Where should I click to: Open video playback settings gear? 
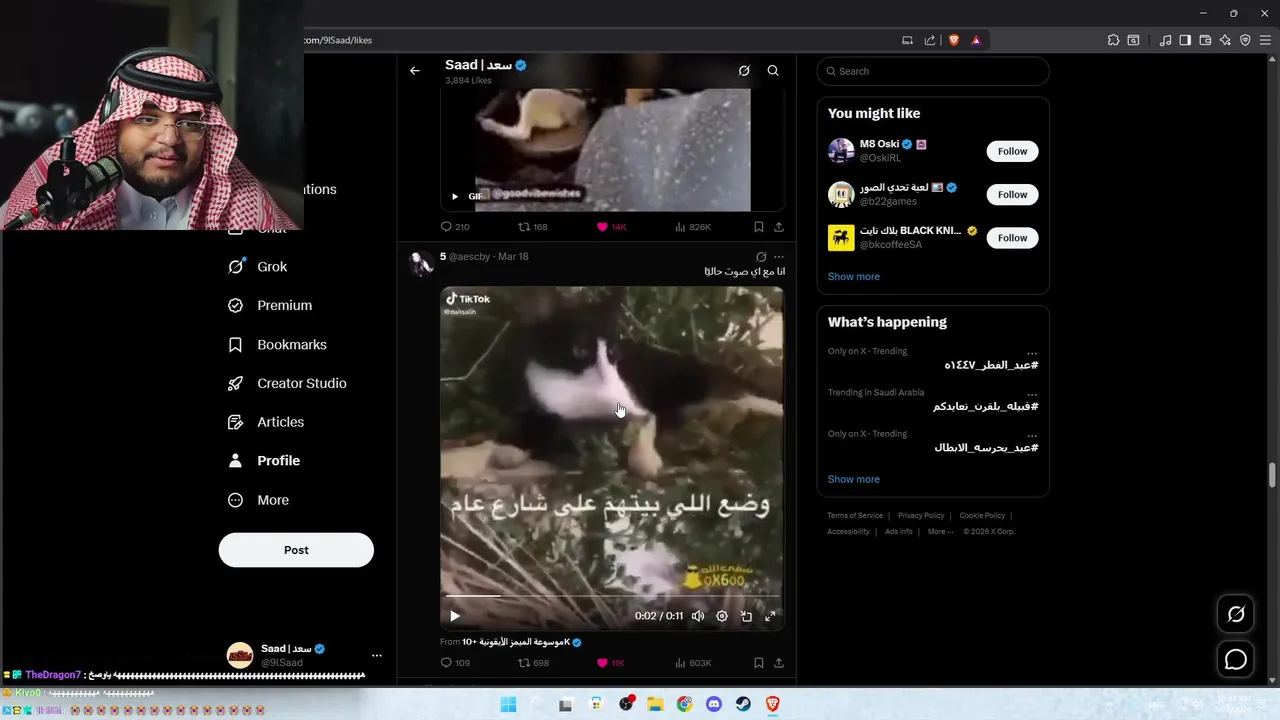[x=722, y=616]
